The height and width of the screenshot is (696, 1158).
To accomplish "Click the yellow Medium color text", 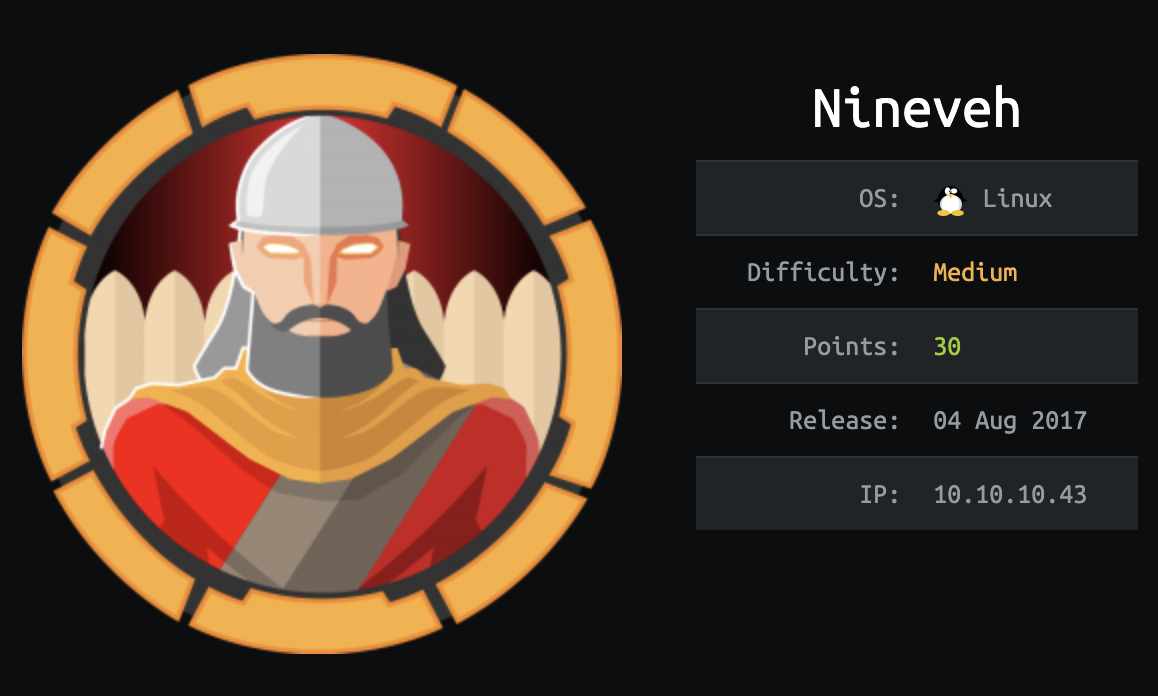I will click(975, 273).
